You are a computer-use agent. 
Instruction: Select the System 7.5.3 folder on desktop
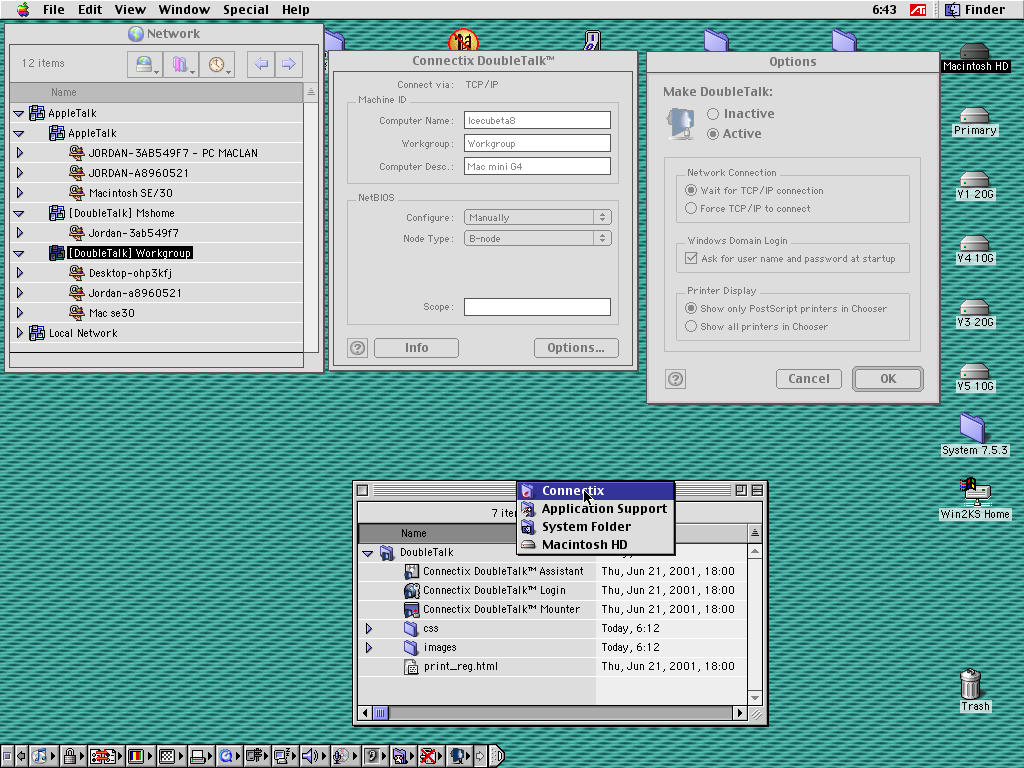click(x=973, y=428)
